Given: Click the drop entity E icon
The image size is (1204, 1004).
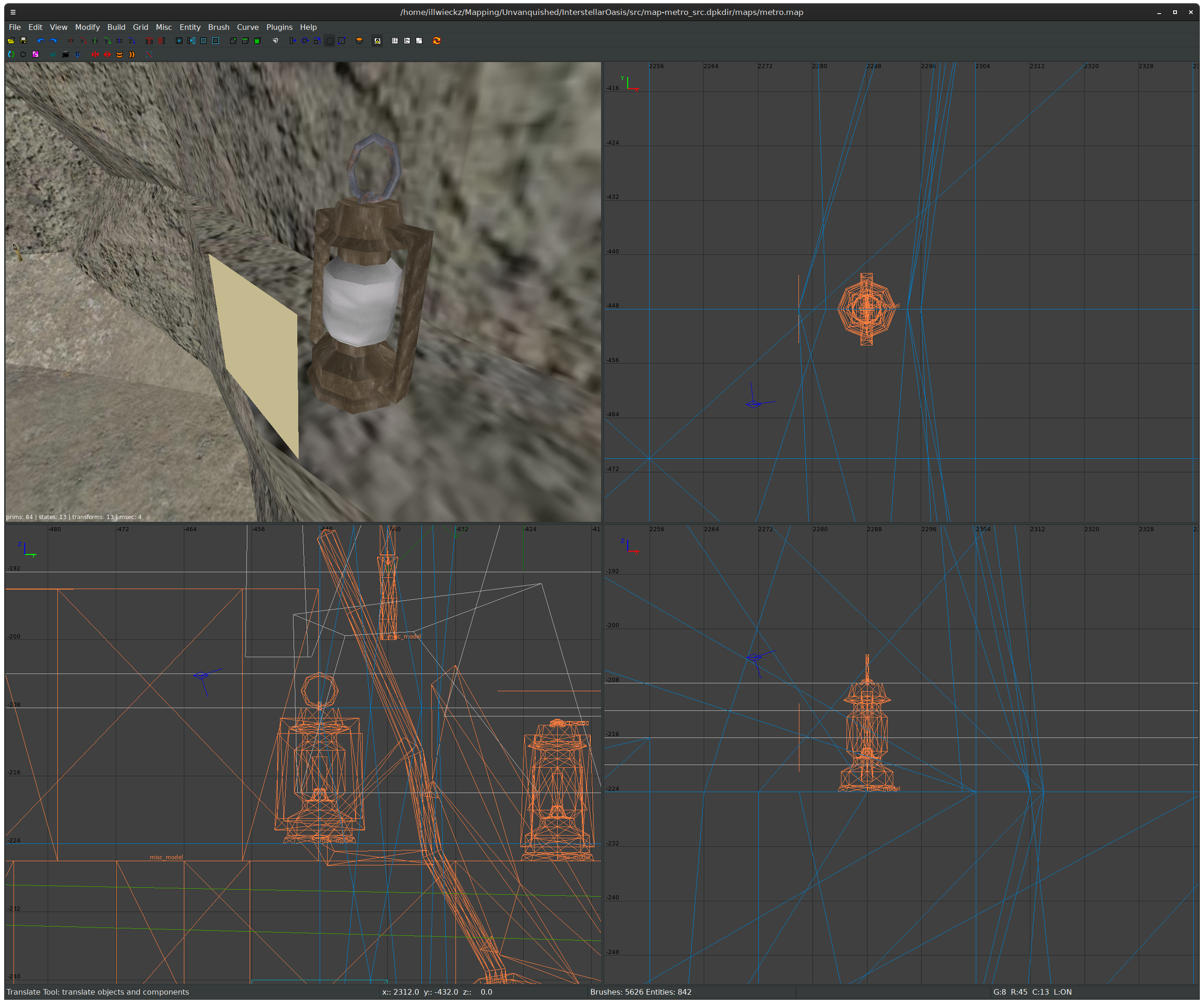Looking at the screenshot, I should point(77,55).
